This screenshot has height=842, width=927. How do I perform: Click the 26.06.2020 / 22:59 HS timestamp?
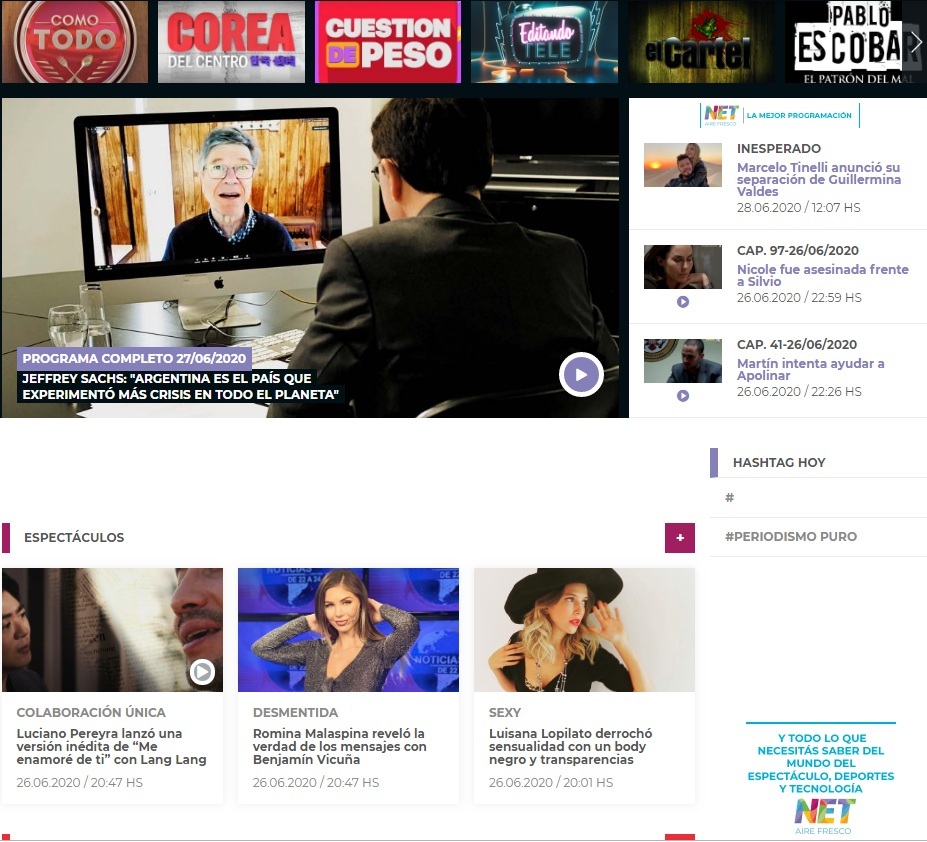coord(799,297)
